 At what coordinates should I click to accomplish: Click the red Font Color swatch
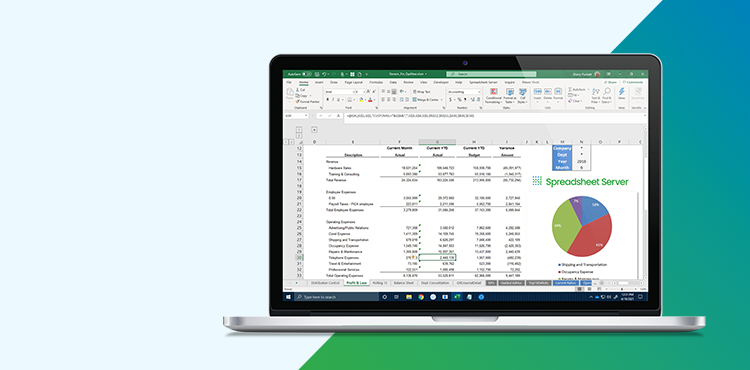tap(370, 99)
